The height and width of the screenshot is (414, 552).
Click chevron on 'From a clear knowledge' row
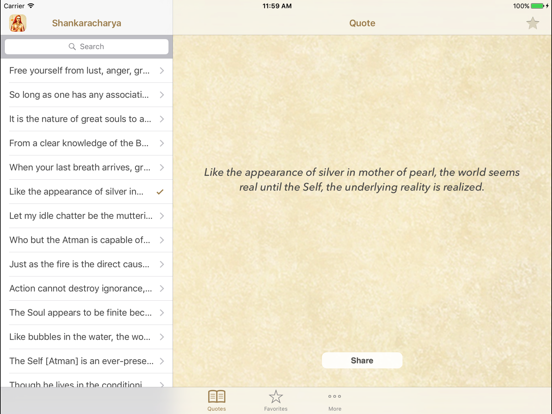(162, 143)
